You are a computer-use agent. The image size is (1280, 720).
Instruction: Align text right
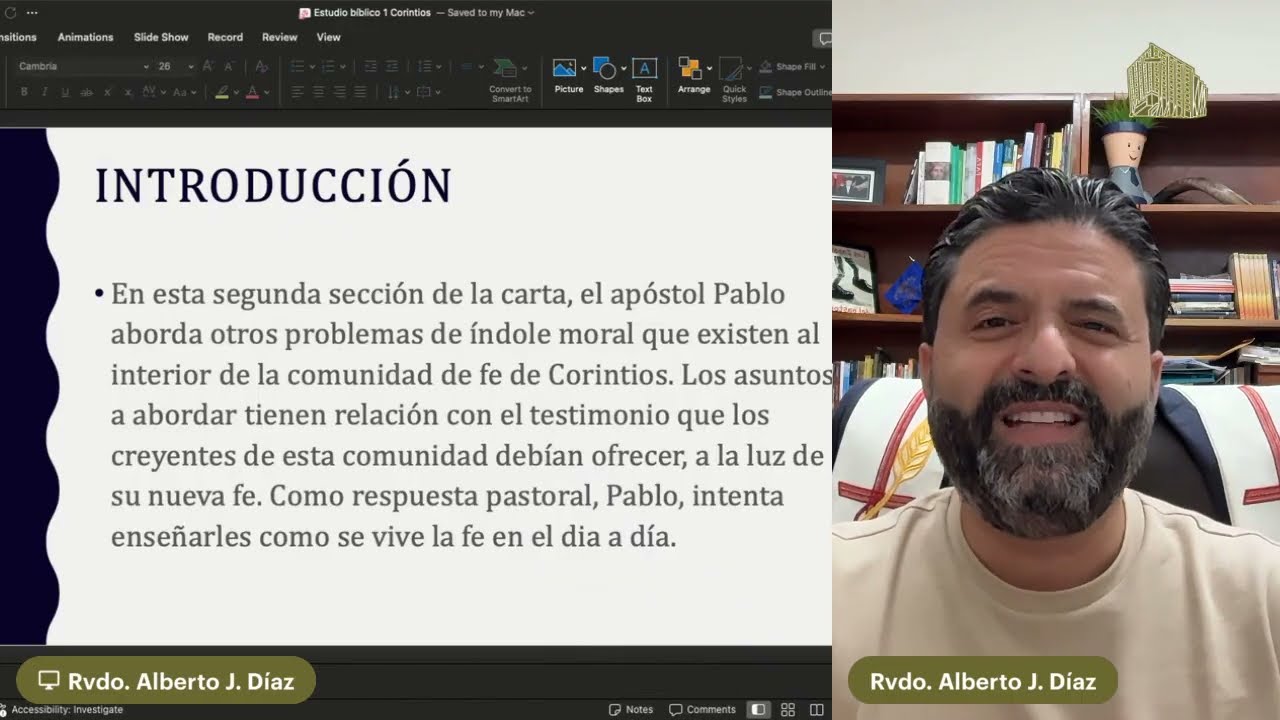[339, 92]
